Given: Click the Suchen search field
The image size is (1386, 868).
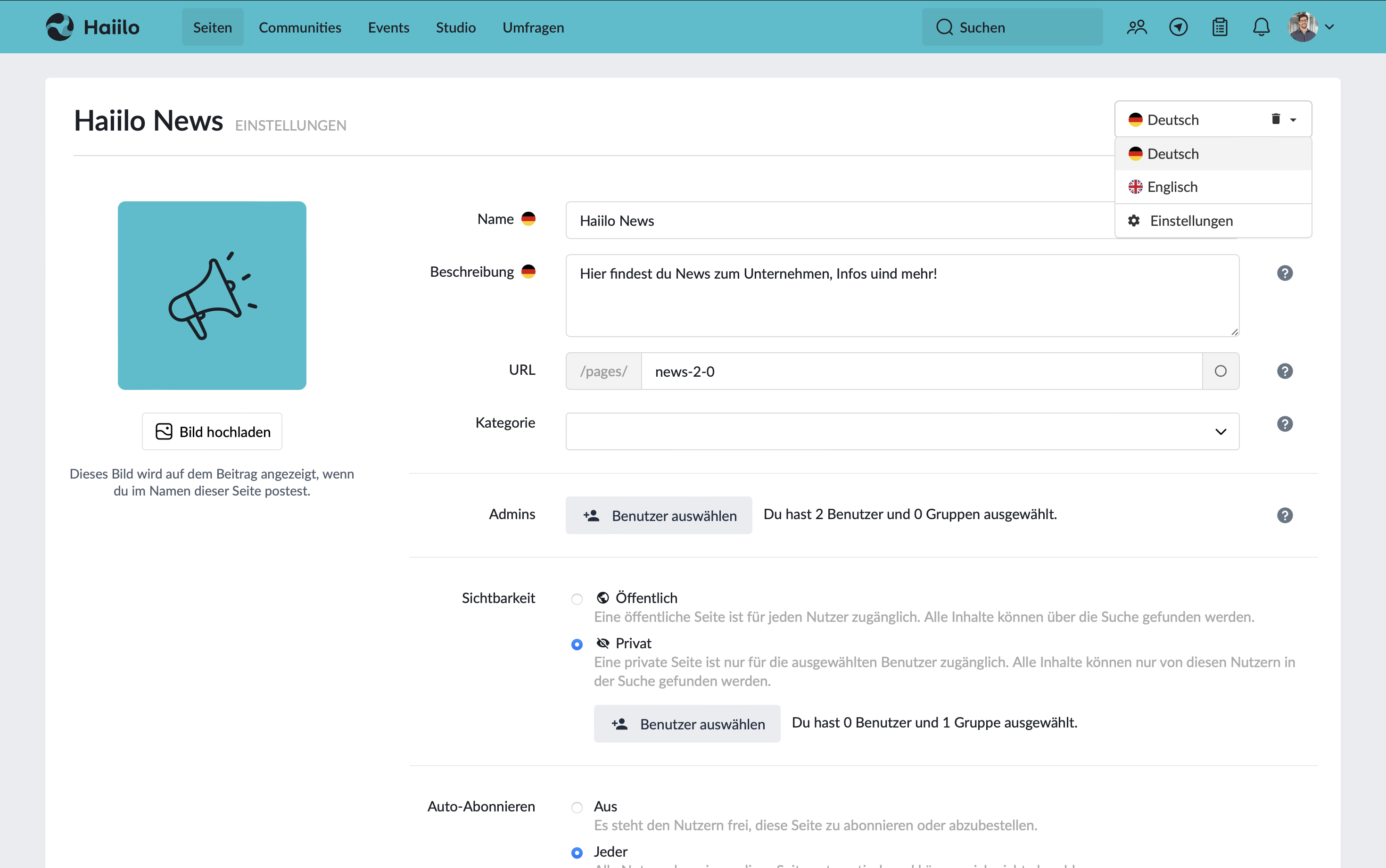Looking at the screenshot, I should click(1012, 27).
